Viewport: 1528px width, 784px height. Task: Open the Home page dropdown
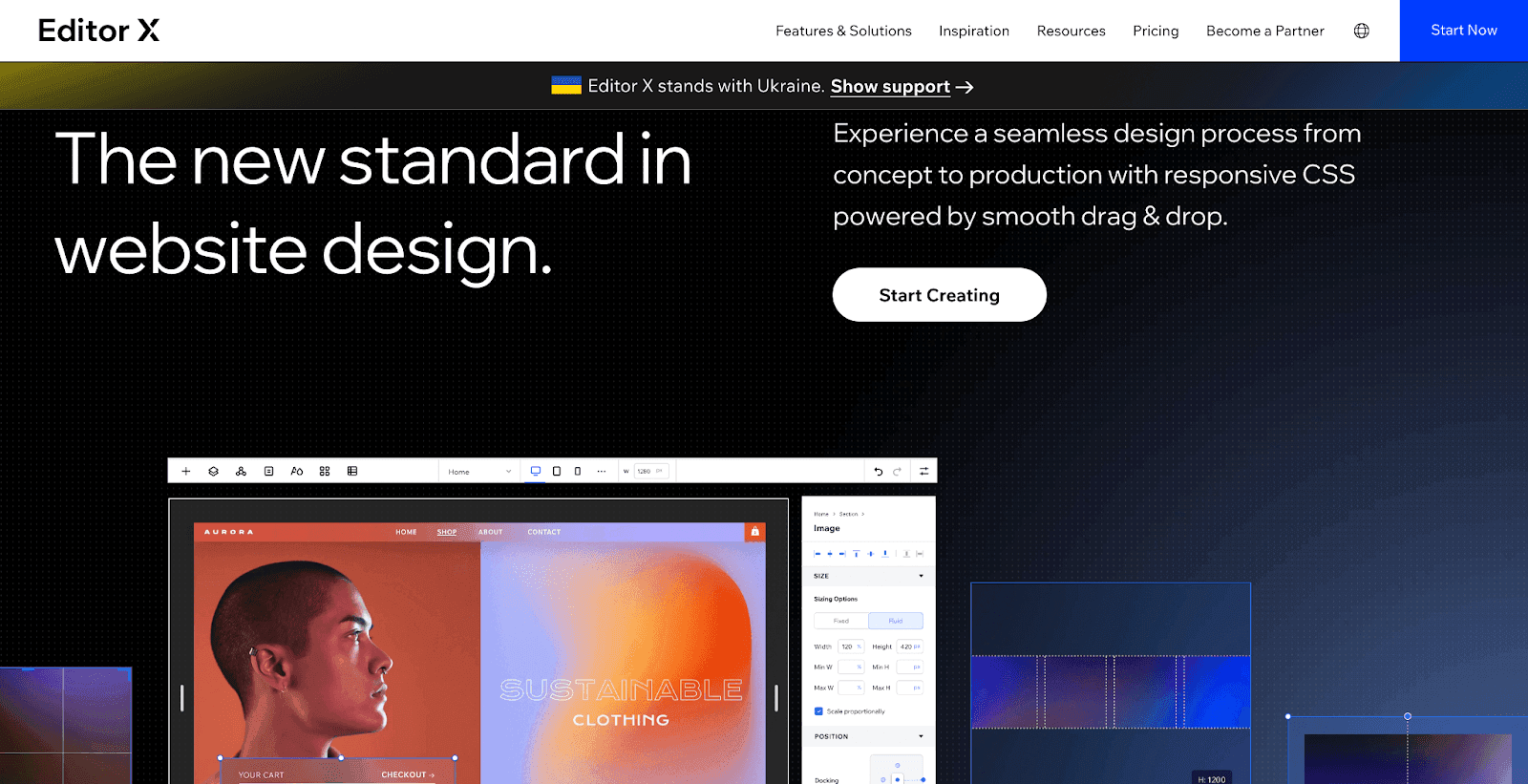coord(479,471)
